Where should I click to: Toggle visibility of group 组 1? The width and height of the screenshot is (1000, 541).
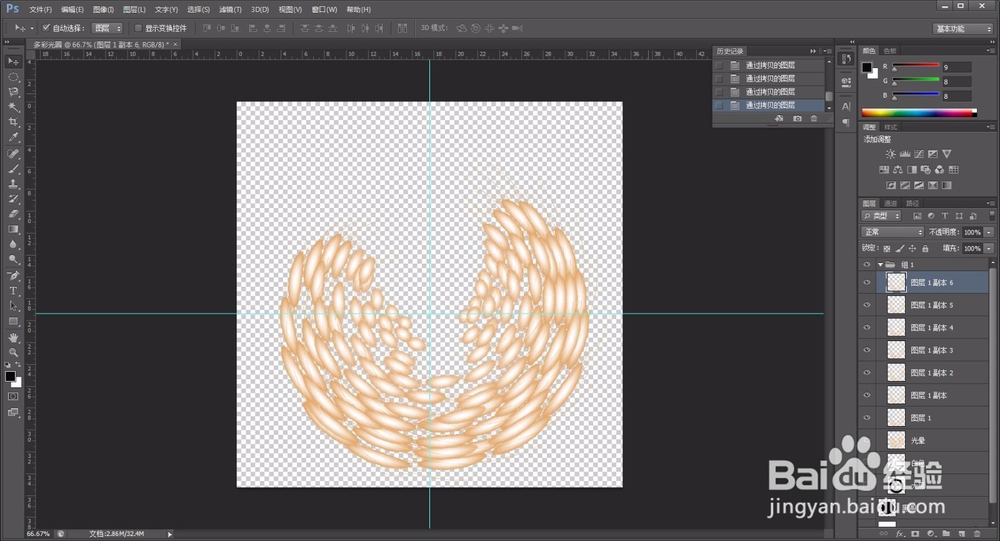pyautogui.click(x=867, y=264)
